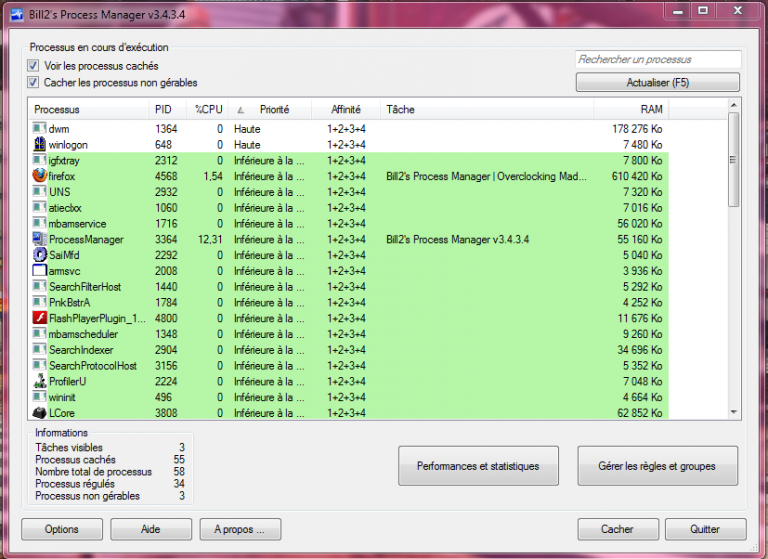Select the ProcessManager row name
The width and height of the screenshot is (768, 559).
coord(86,239)
